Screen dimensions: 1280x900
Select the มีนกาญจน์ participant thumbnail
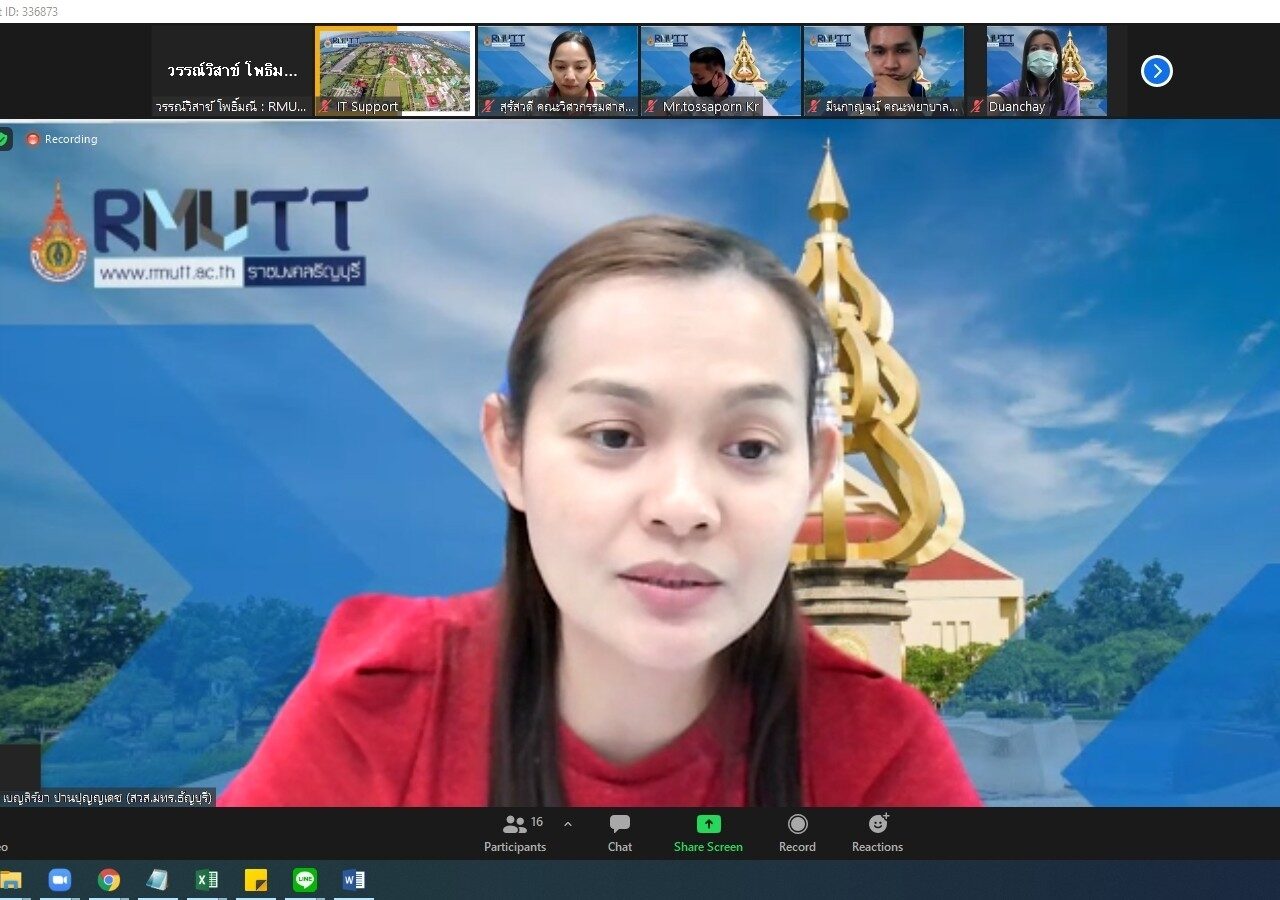click(883, 71)
